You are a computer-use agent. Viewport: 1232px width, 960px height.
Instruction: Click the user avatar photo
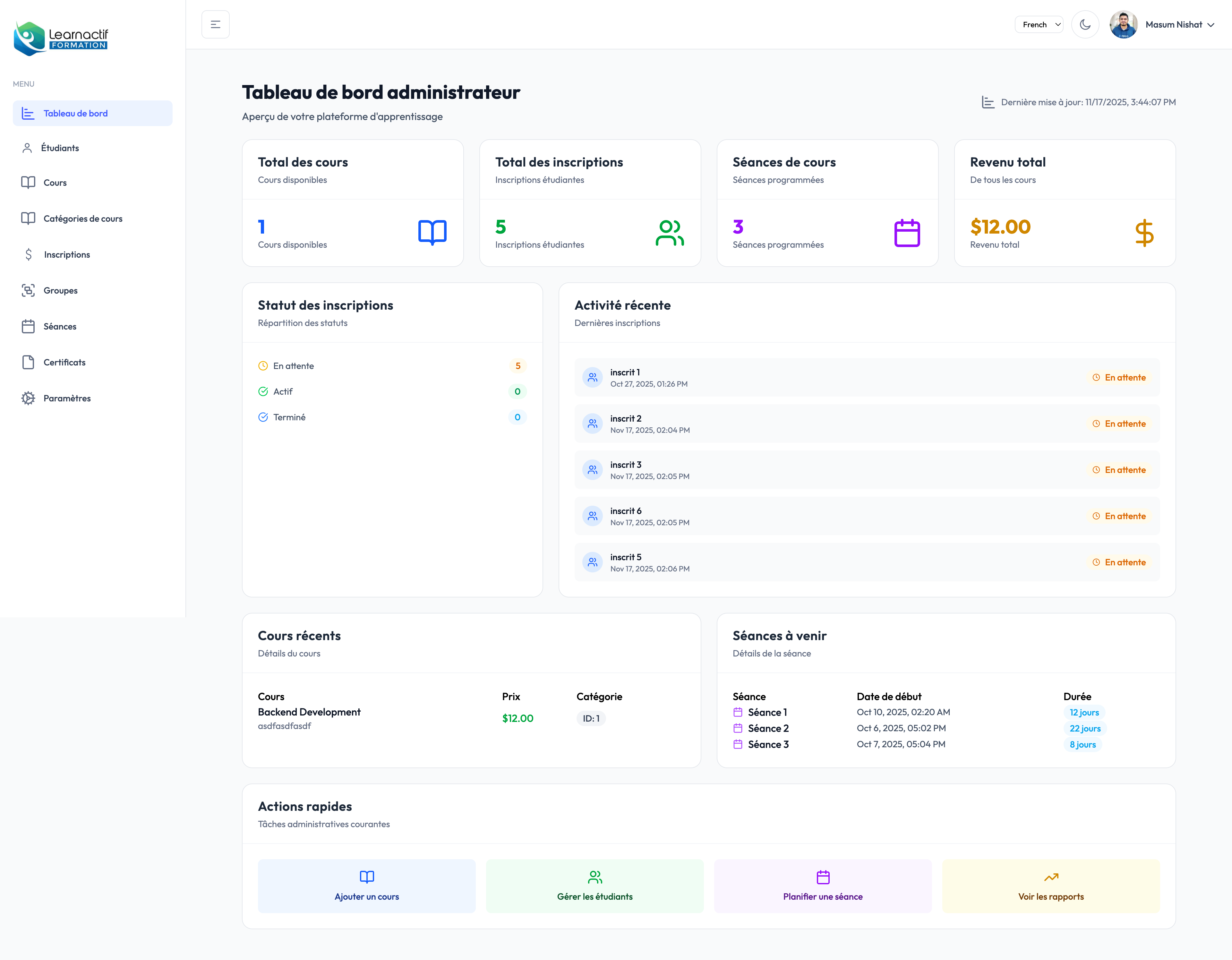point(1123,24)
